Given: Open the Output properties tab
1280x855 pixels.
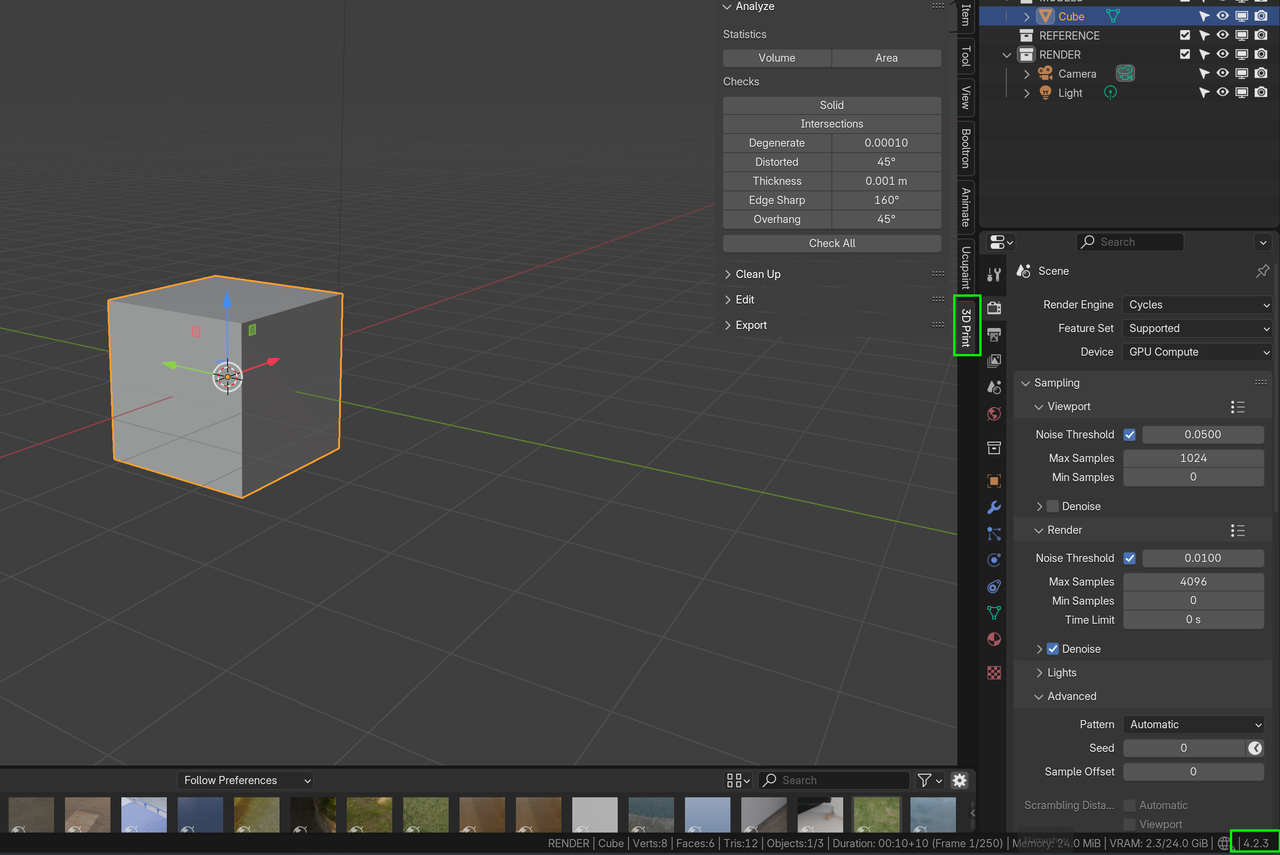Looking at the screenshot, I should click(994, 334).
